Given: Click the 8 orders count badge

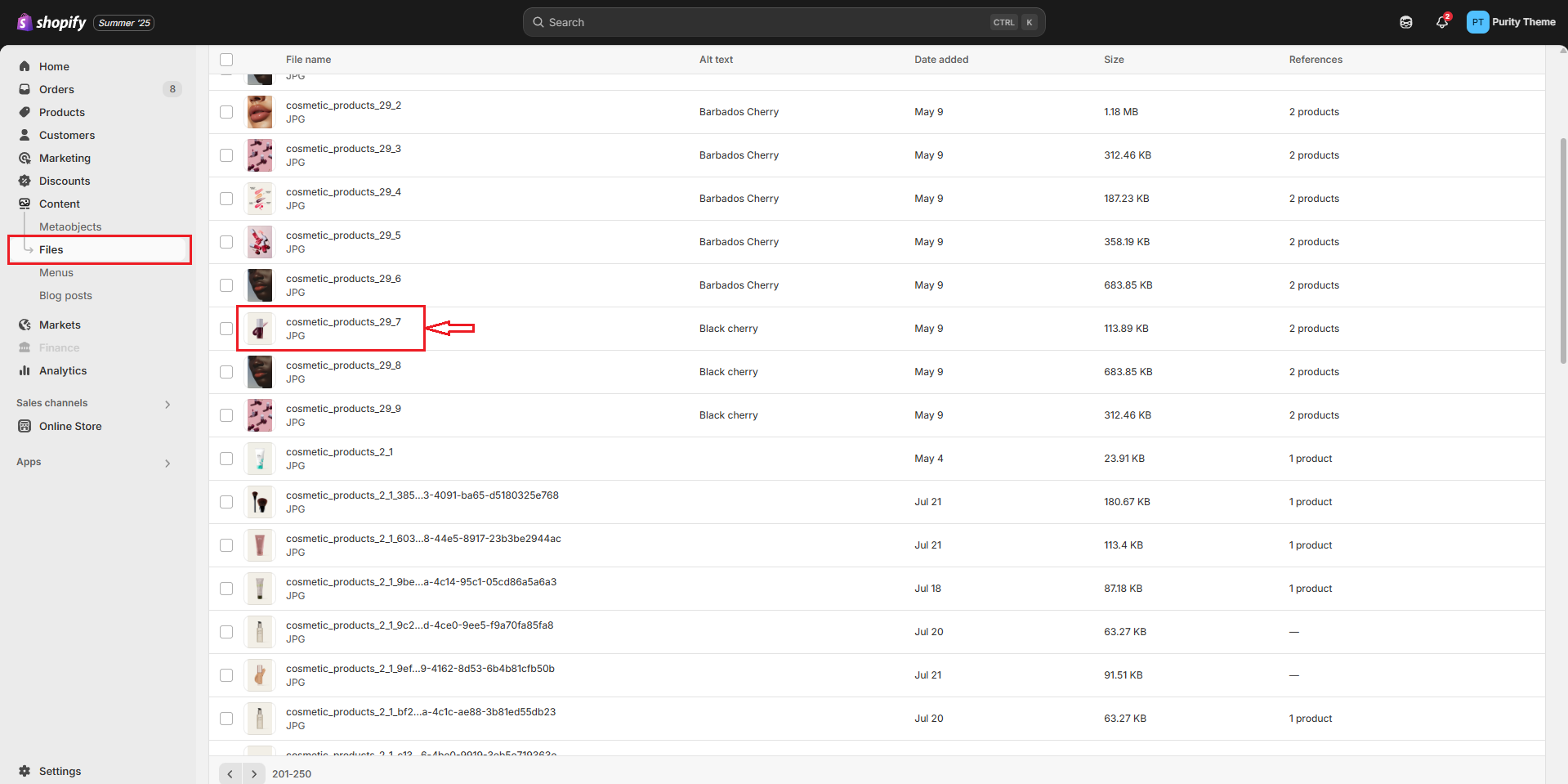Looking at the screenshot, I should [x=172, y=89].
